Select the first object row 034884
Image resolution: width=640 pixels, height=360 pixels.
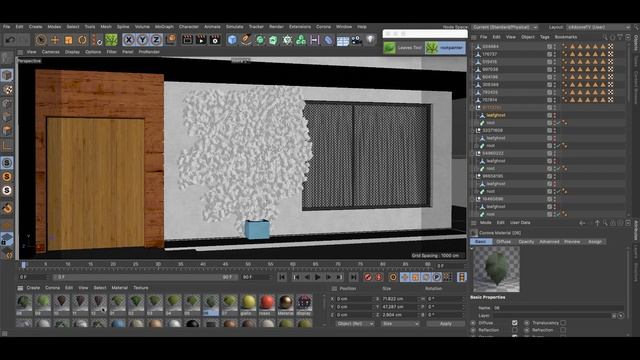pos(490,47)
